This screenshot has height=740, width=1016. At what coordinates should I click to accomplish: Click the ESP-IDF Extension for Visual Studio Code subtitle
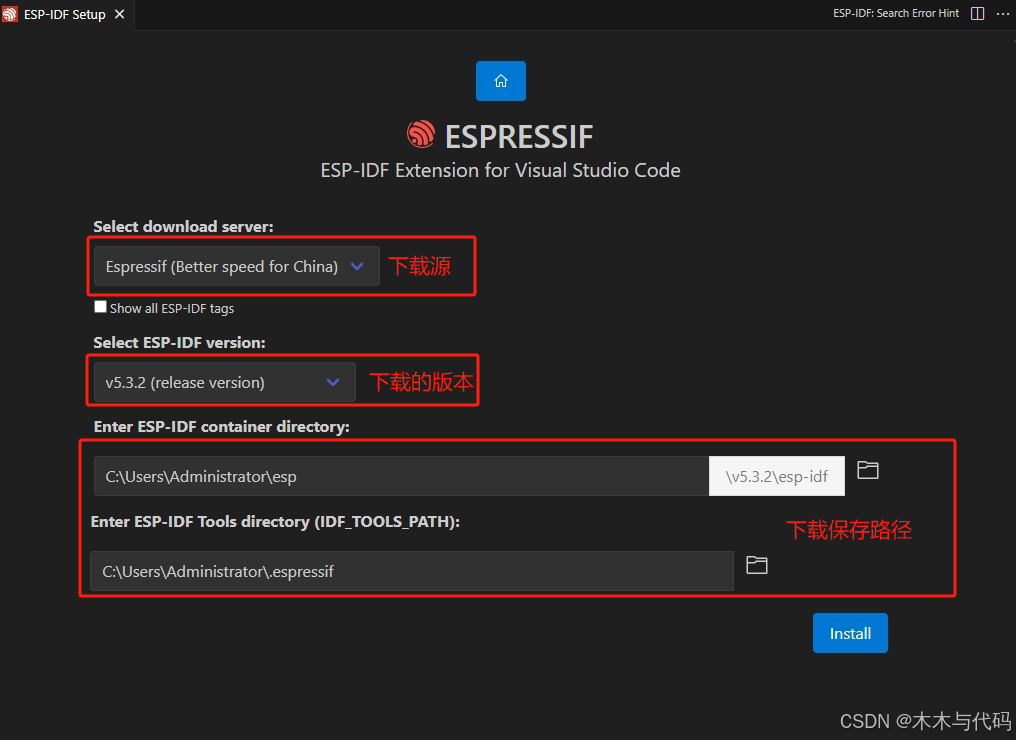pyautogui.click(x=500, y=170)
